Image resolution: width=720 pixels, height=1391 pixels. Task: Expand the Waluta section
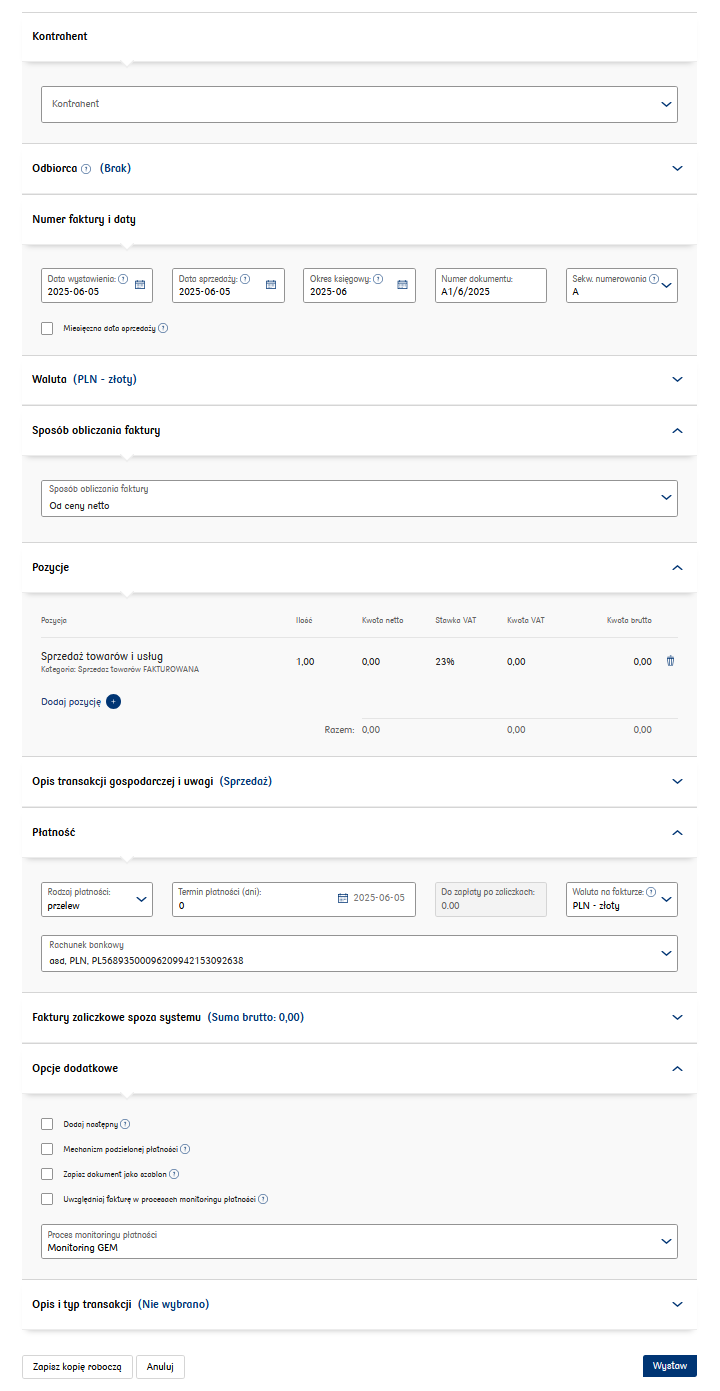tap(677, 380)
